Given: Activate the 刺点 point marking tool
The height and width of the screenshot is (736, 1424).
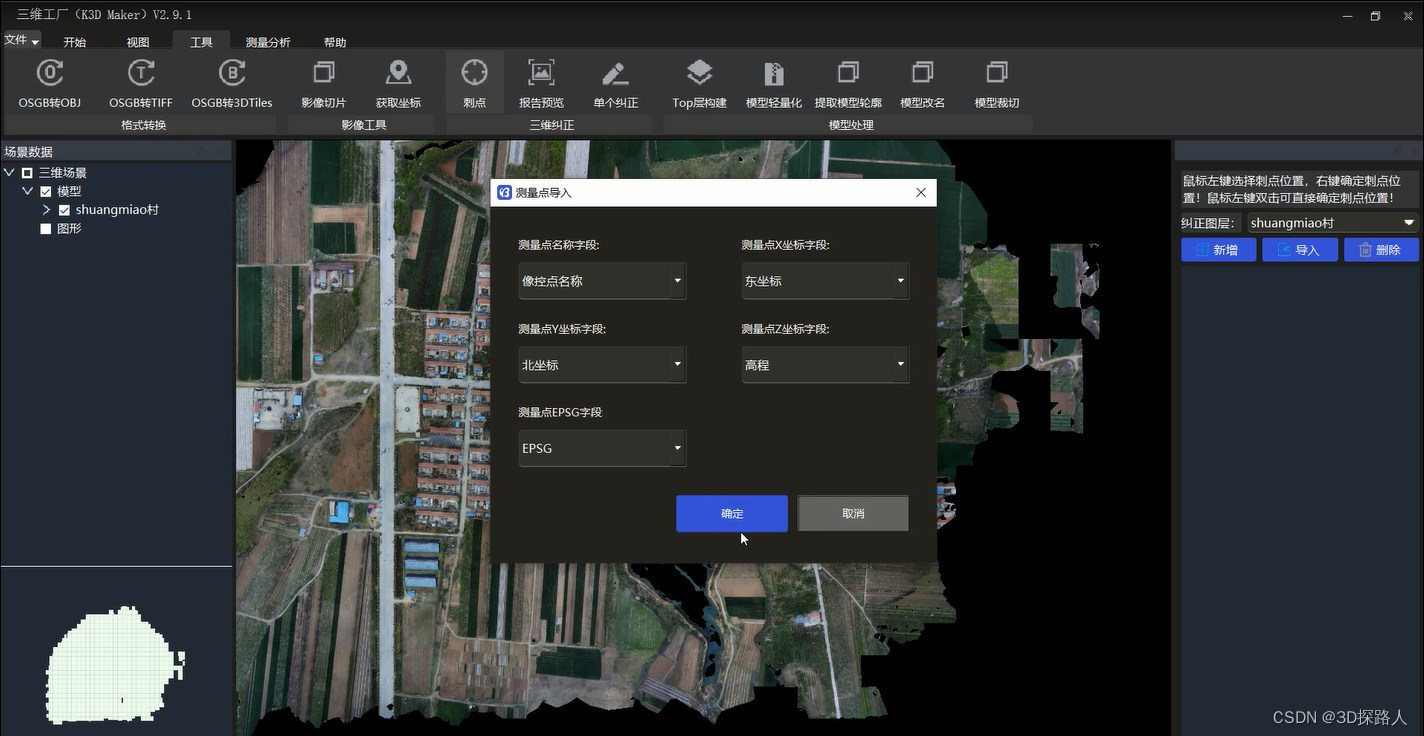Looking at the screenshot, I should point(474,83).
